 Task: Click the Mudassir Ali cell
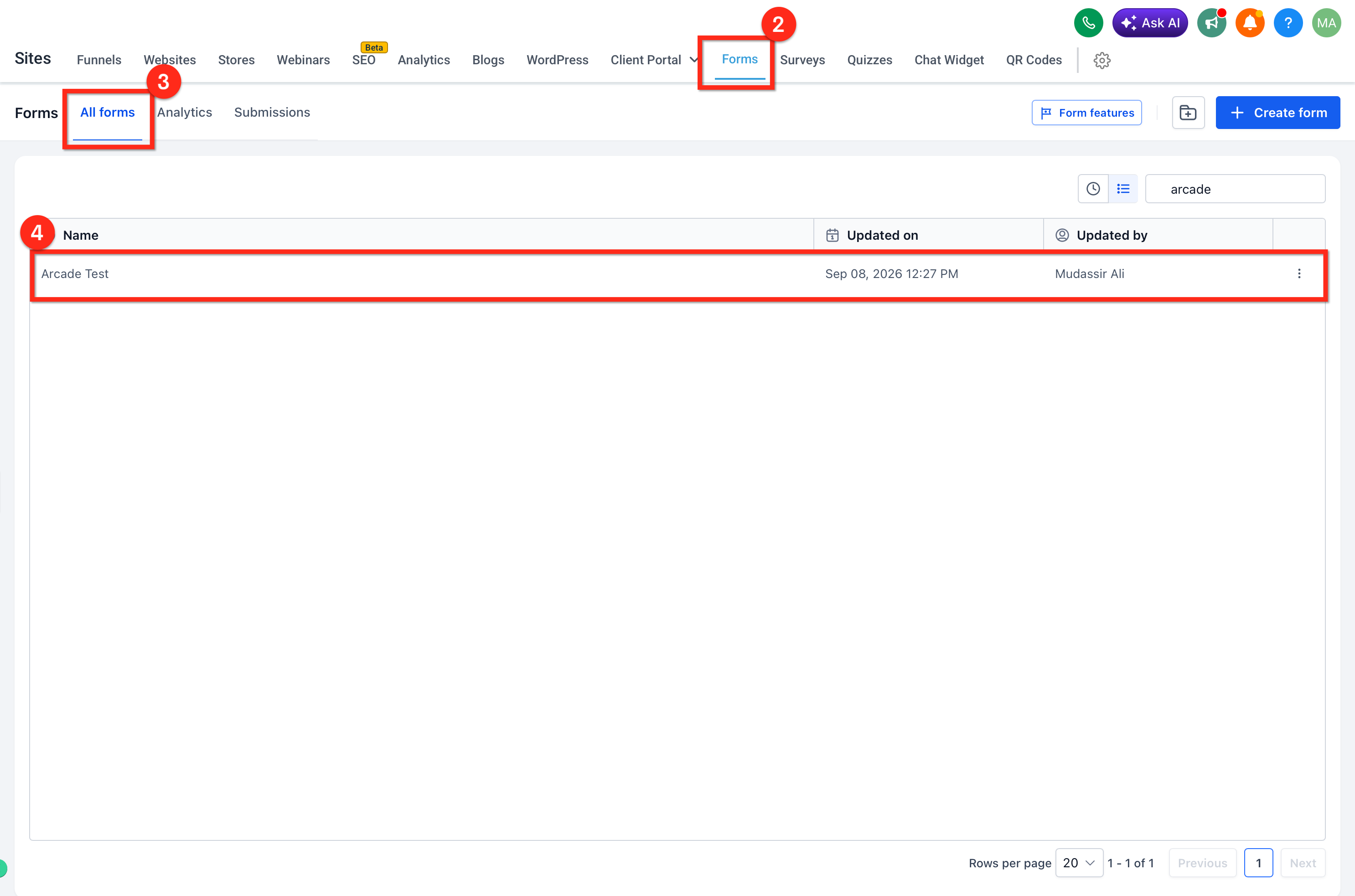[x=1089, y=274]
